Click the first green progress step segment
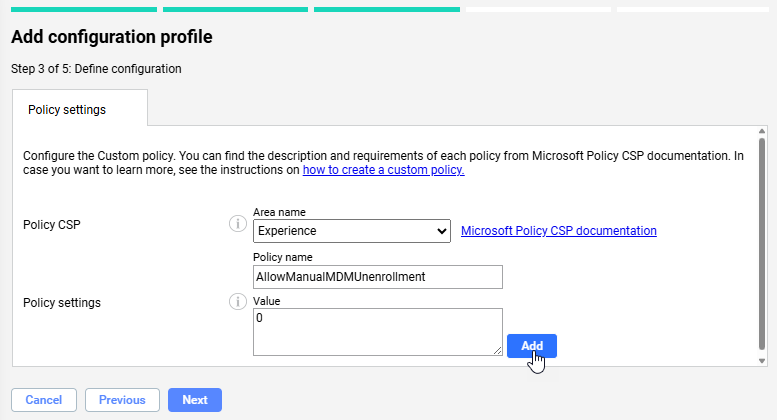The height and width of the screenshot is (420, 777). coord(84,10)
